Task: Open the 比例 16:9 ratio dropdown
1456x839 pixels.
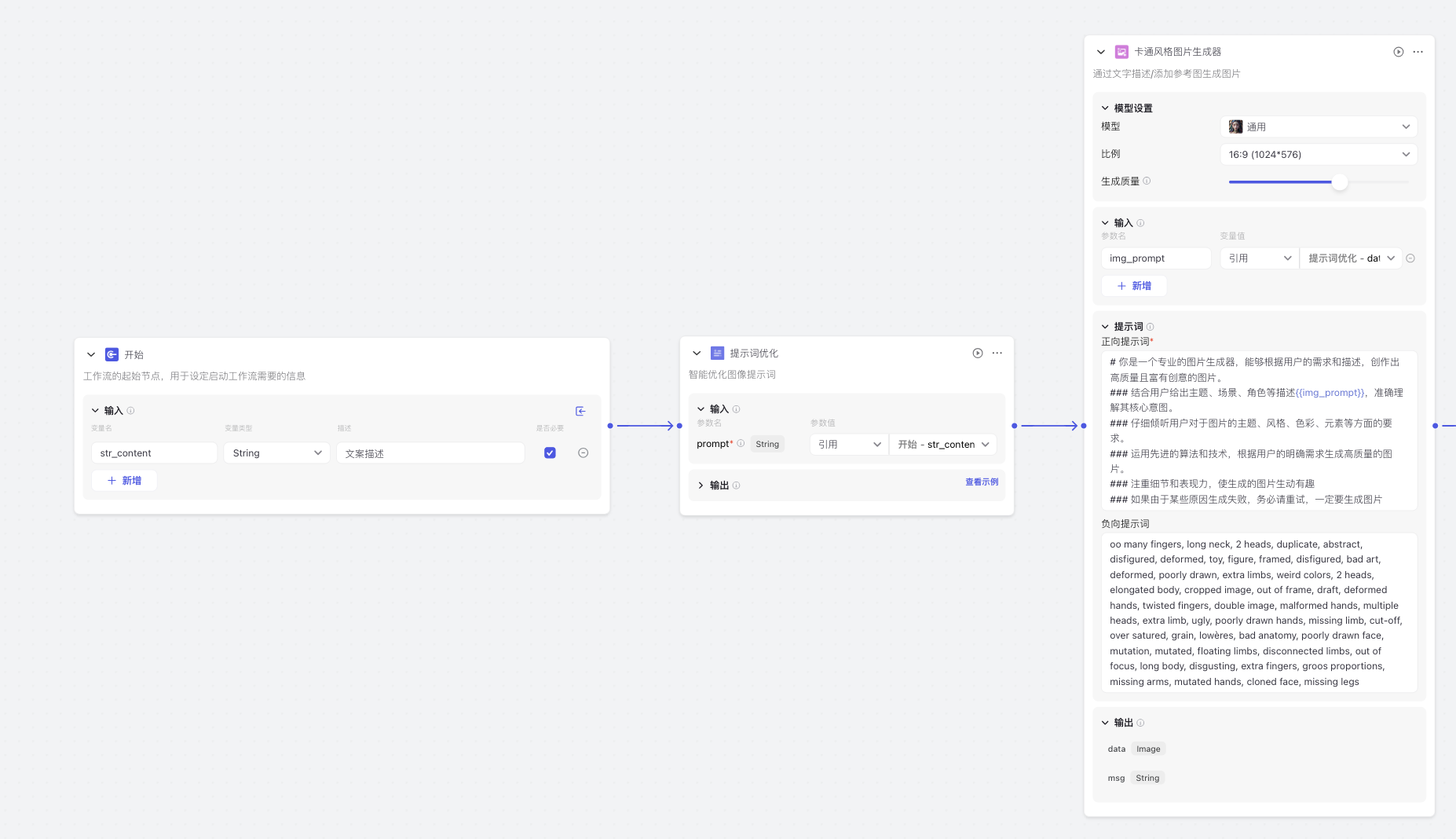Action: pos(1319,155)
